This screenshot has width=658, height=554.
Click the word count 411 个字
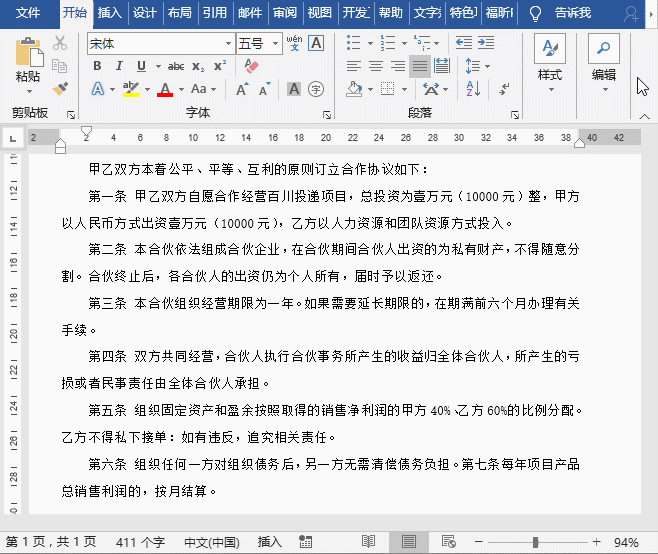click(x=141, y=542)
